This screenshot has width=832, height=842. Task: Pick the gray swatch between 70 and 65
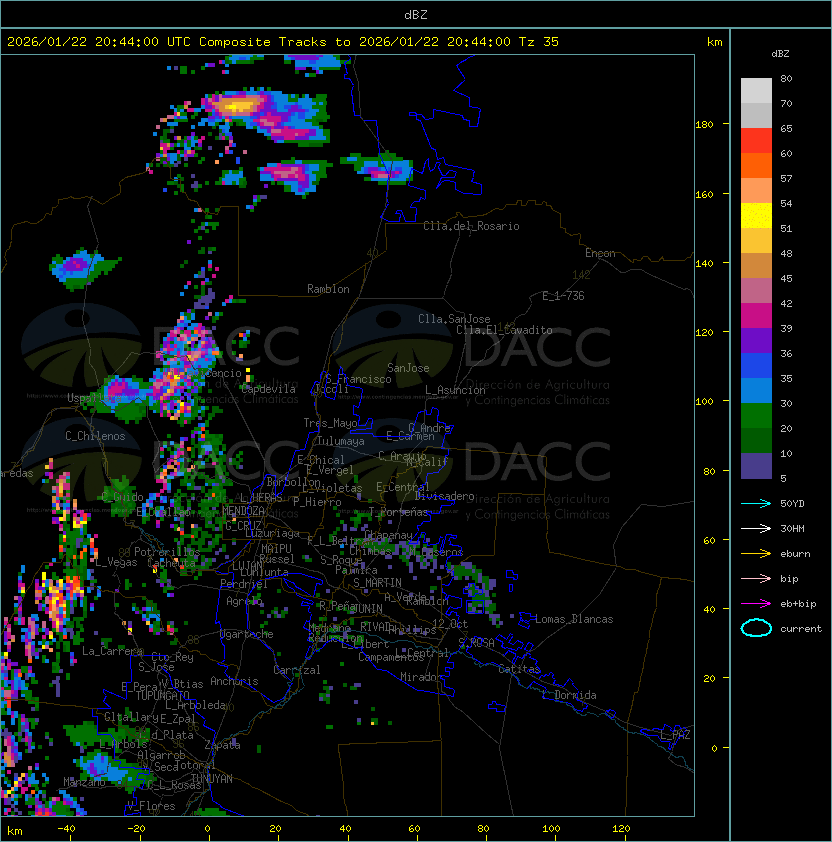756,115
